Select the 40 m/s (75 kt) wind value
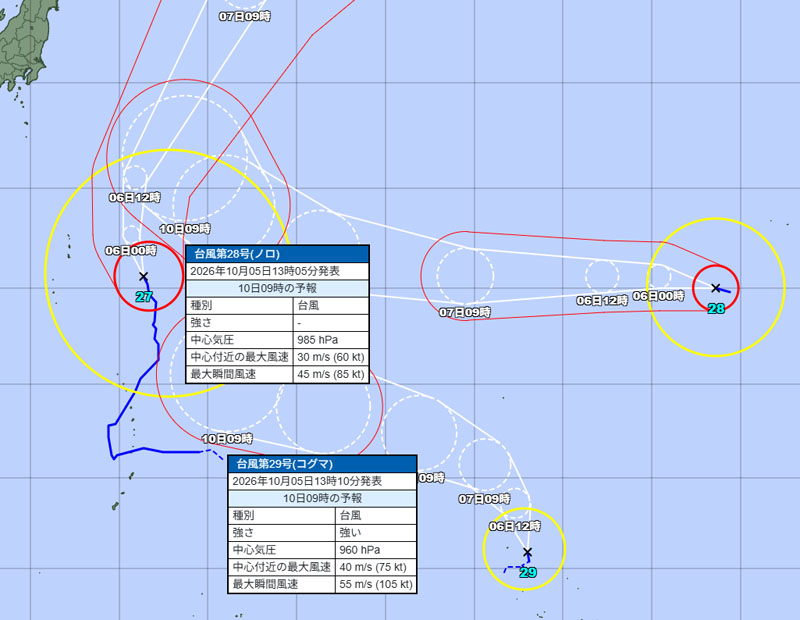The width and height of the screenshot is (800, 620). click(373, 567)
